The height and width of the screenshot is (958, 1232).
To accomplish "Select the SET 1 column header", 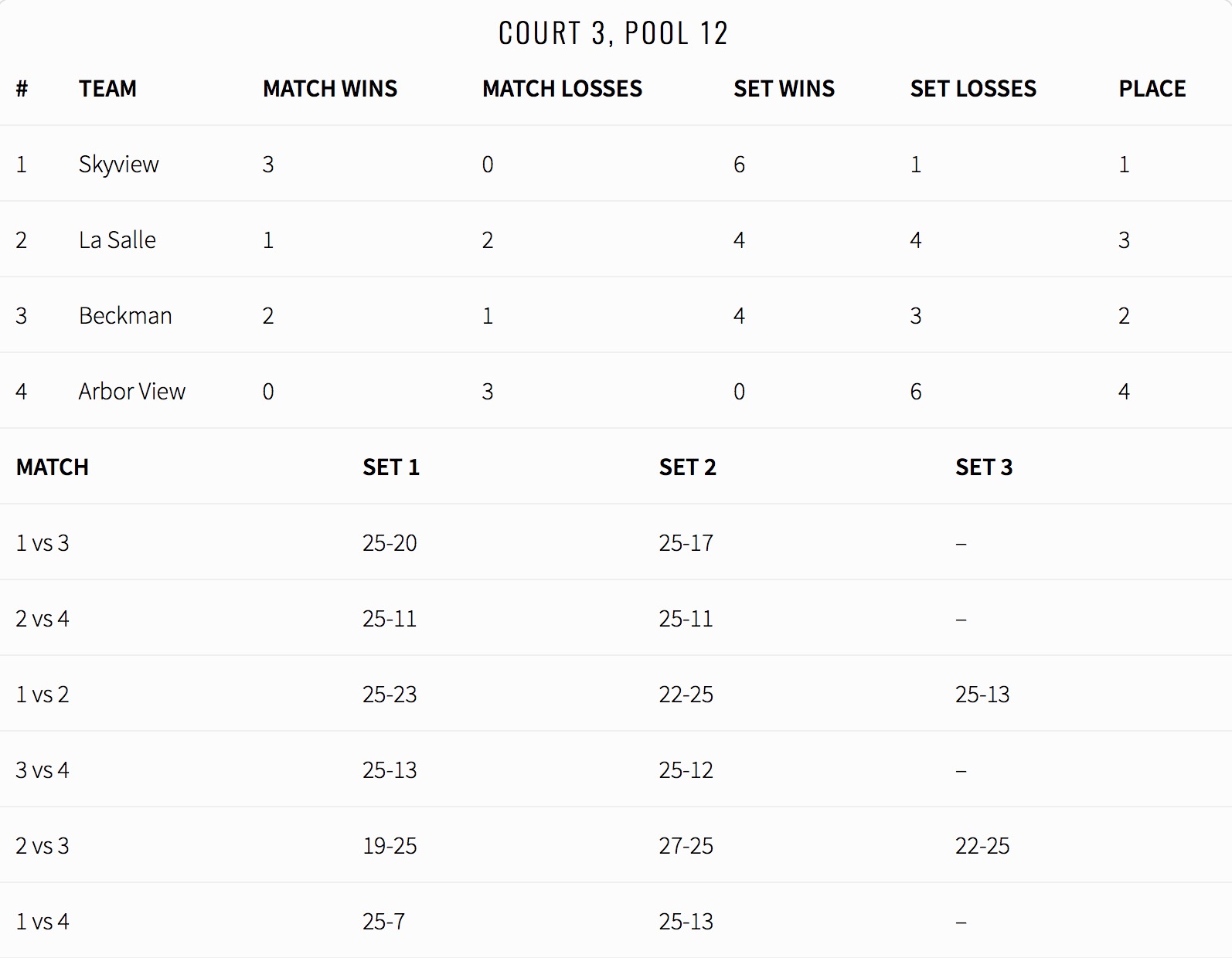I will pyautogui.click(x=391, y=467).
